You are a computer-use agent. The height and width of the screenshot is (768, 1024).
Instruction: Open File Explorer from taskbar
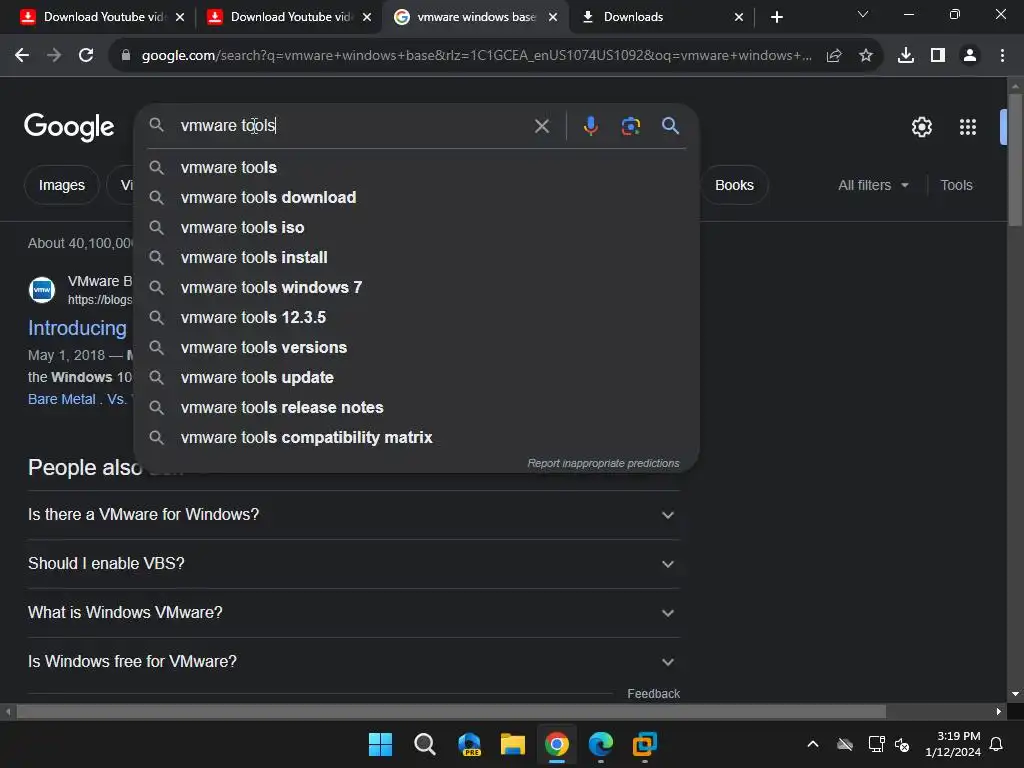[x=513, y=744]
